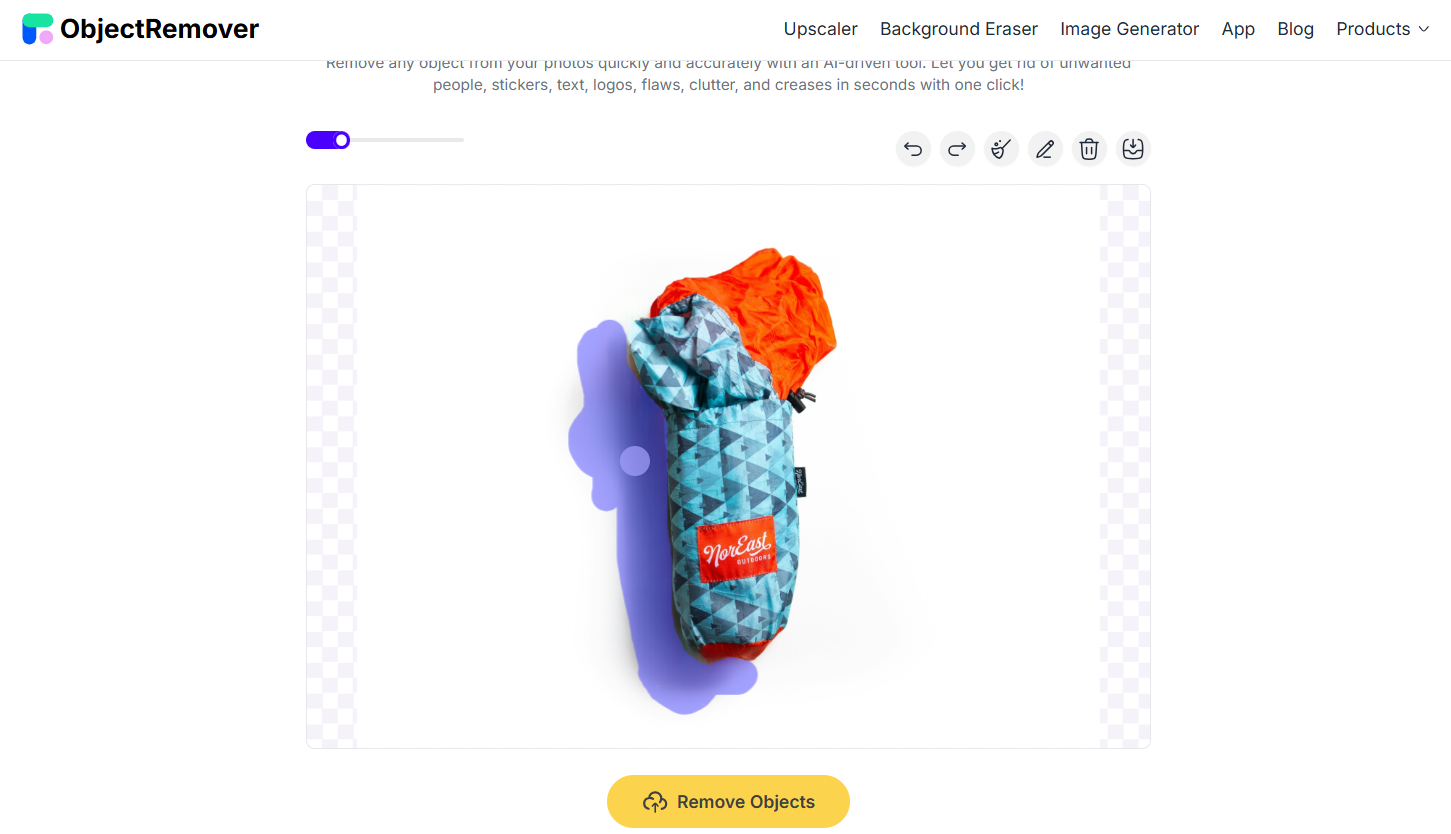Go to Background Eraser
This screenshot has height=834, width=1451.
click(959, 29)
